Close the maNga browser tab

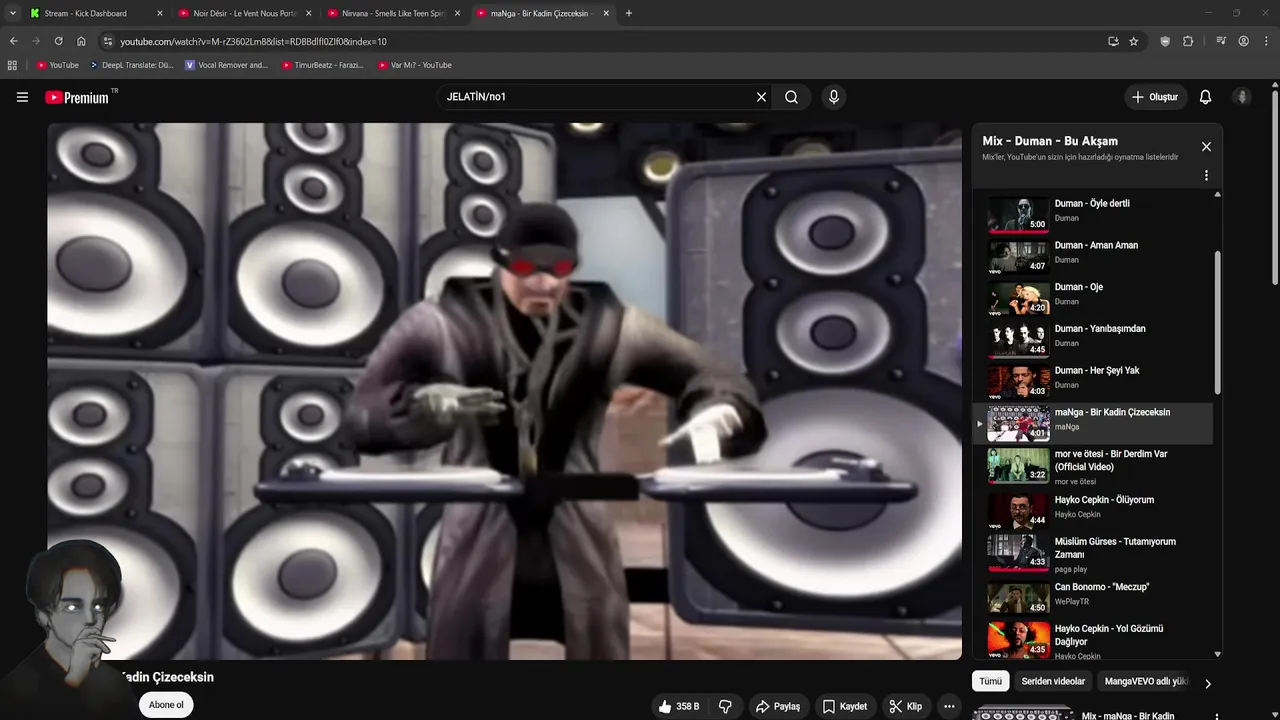[x=607, y=13]
